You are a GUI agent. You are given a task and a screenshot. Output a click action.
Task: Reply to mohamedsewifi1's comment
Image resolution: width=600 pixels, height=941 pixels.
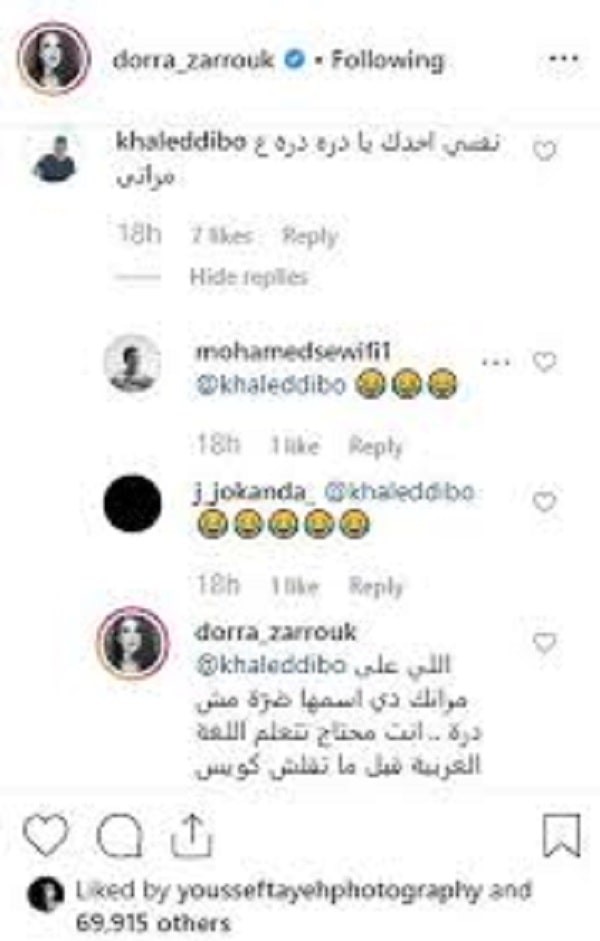[376, 446]
